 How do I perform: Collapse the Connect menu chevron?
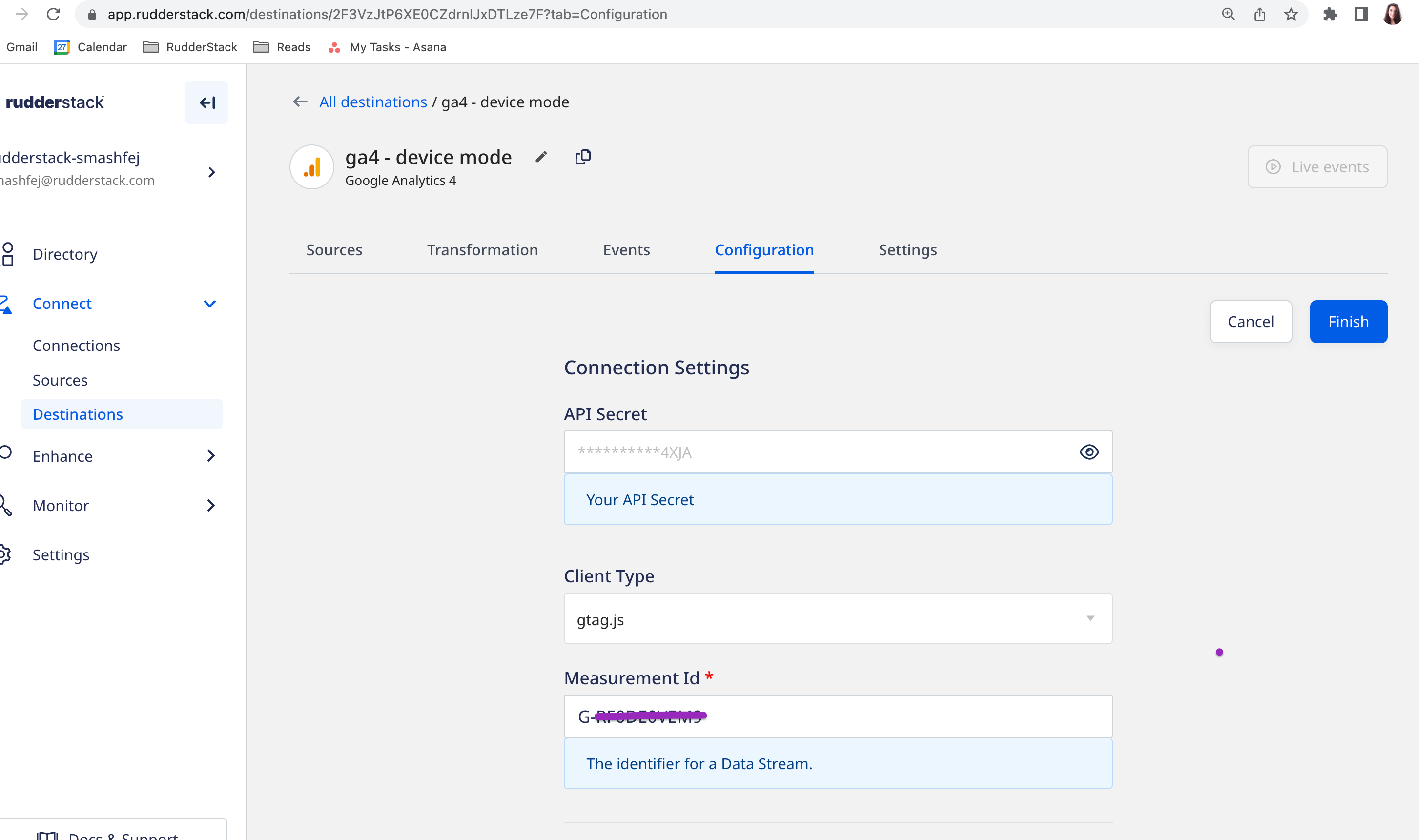[x=210, y=304]
